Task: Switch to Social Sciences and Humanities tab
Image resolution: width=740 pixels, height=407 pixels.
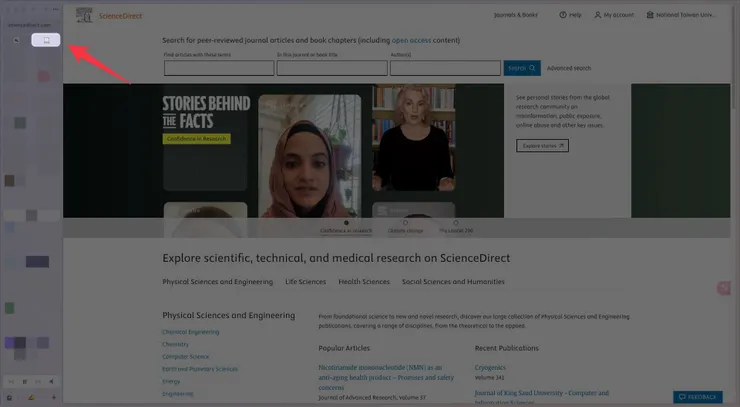Action: click(x=453, y=282)
